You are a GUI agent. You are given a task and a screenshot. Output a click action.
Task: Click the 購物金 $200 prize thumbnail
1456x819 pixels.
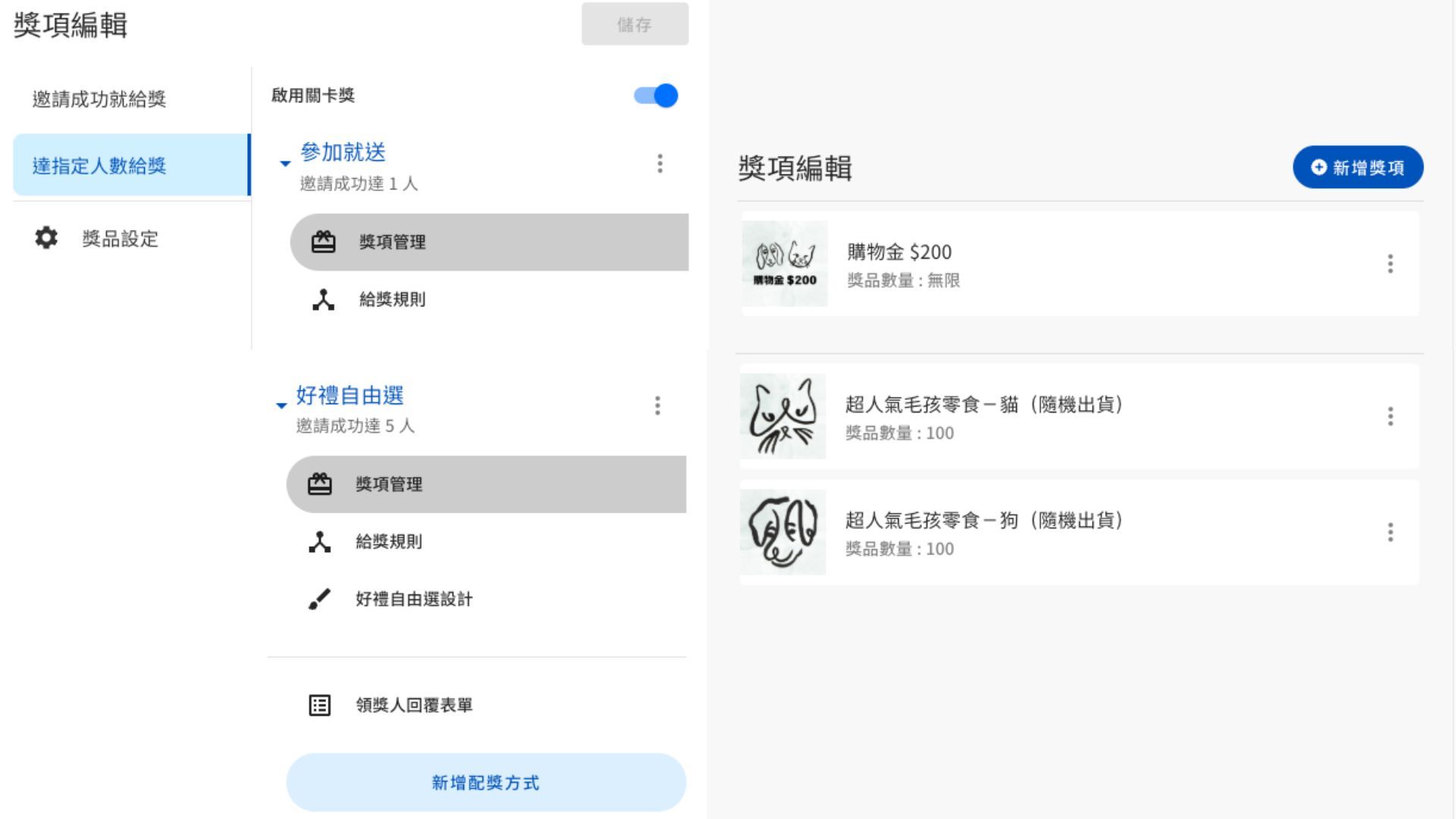tap(785, 264)
